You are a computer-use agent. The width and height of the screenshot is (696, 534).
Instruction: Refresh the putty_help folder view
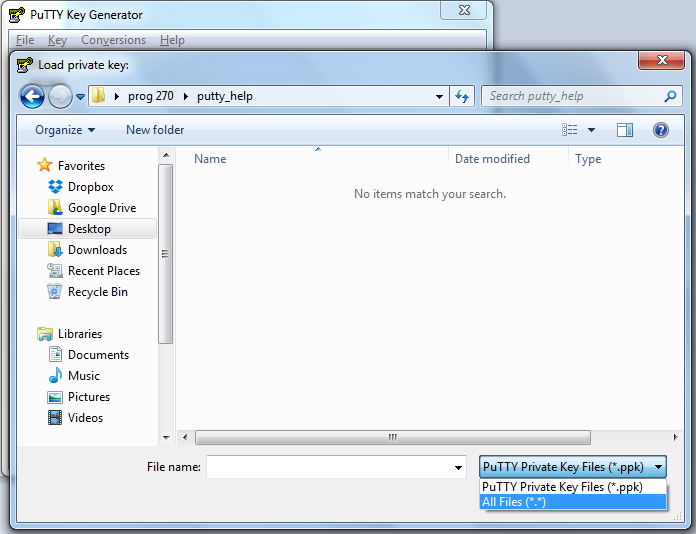462,96
